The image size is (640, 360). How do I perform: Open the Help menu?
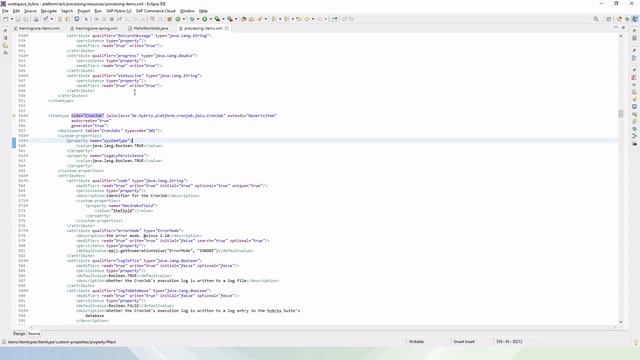click(203, 11)
